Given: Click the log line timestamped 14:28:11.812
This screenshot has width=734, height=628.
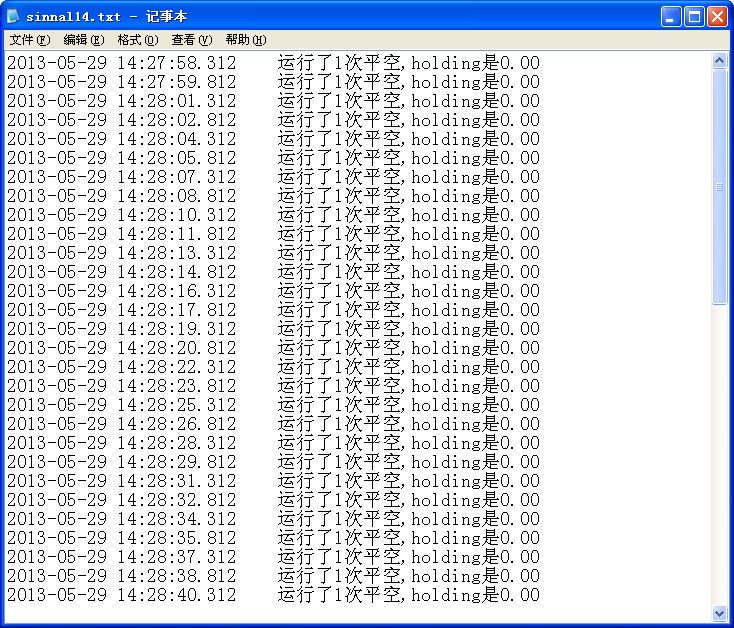Looking at the screenshot, I should pos(273,234).
